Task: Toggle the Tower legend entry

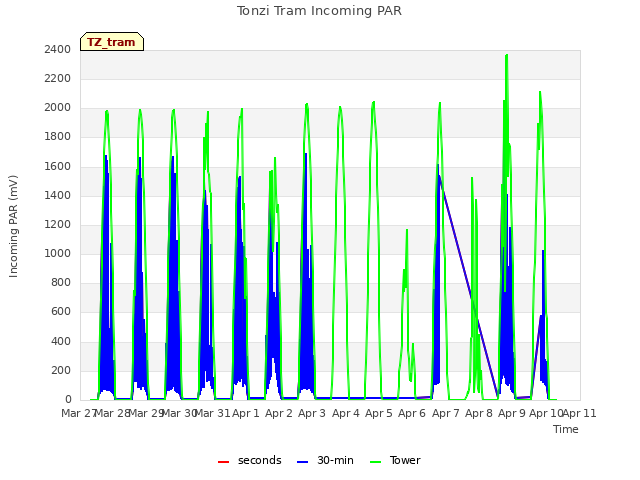Action: (x=395, y=460)
